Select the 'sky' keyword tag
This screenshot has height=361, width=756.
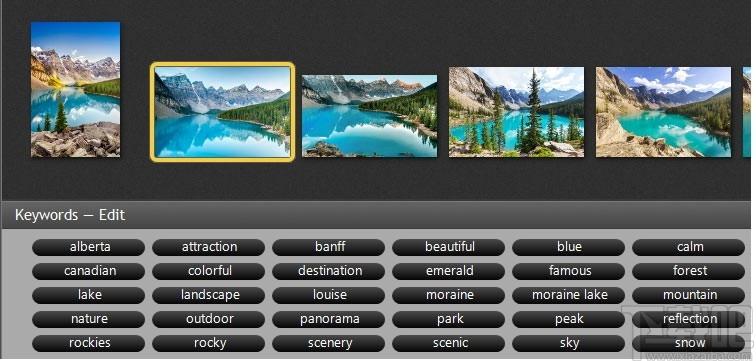pos(568,344)
